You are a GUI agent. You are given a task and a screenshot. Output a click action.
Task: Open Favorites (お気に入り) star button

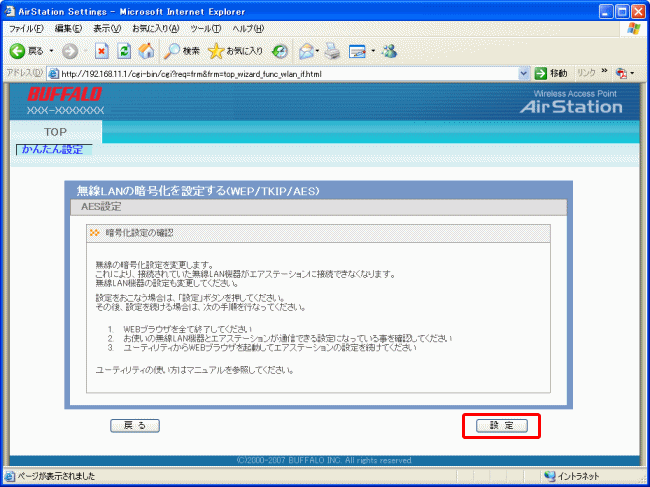click(236, 50)
